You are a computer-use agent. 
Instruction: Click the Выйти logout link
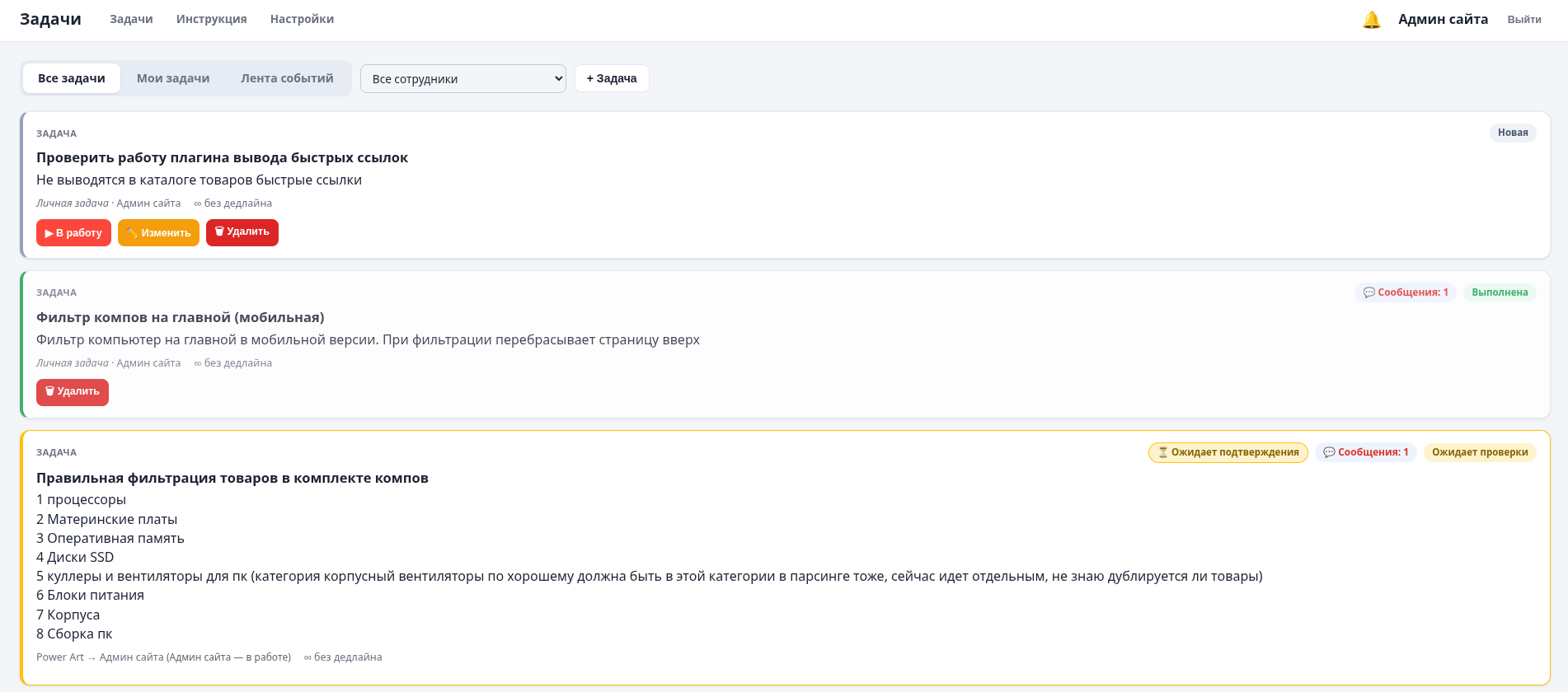(1523, 20)
